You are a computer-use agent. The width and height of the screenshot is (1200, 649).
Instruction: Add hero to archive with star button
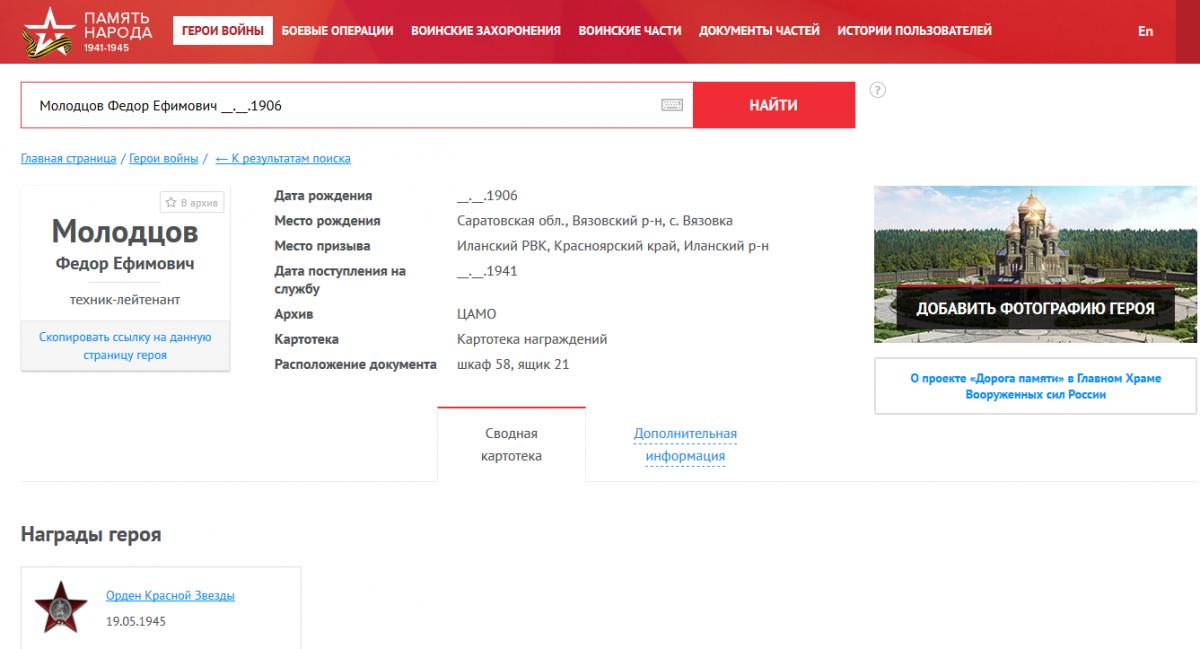coord(192,203)
